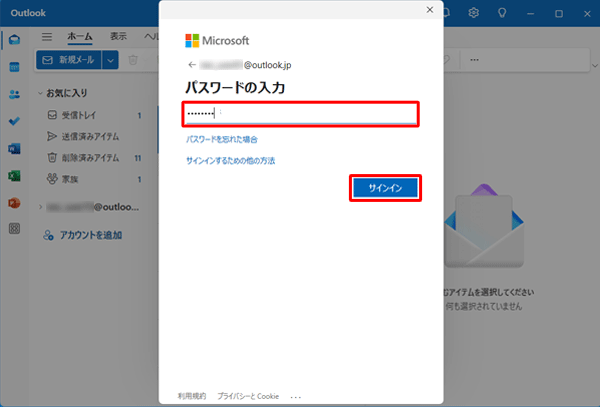This screenshot has height=407, width=600.
Task: Expand the @outlook account folder tree
Action: (41, 207)
